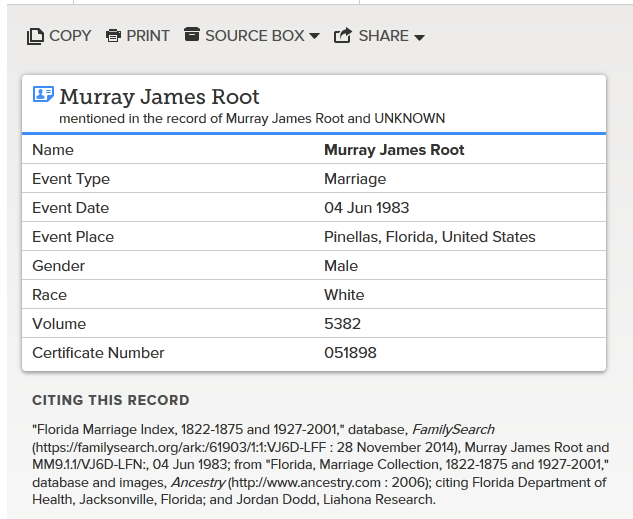Click SHARE text label

(x=384, y=36)
